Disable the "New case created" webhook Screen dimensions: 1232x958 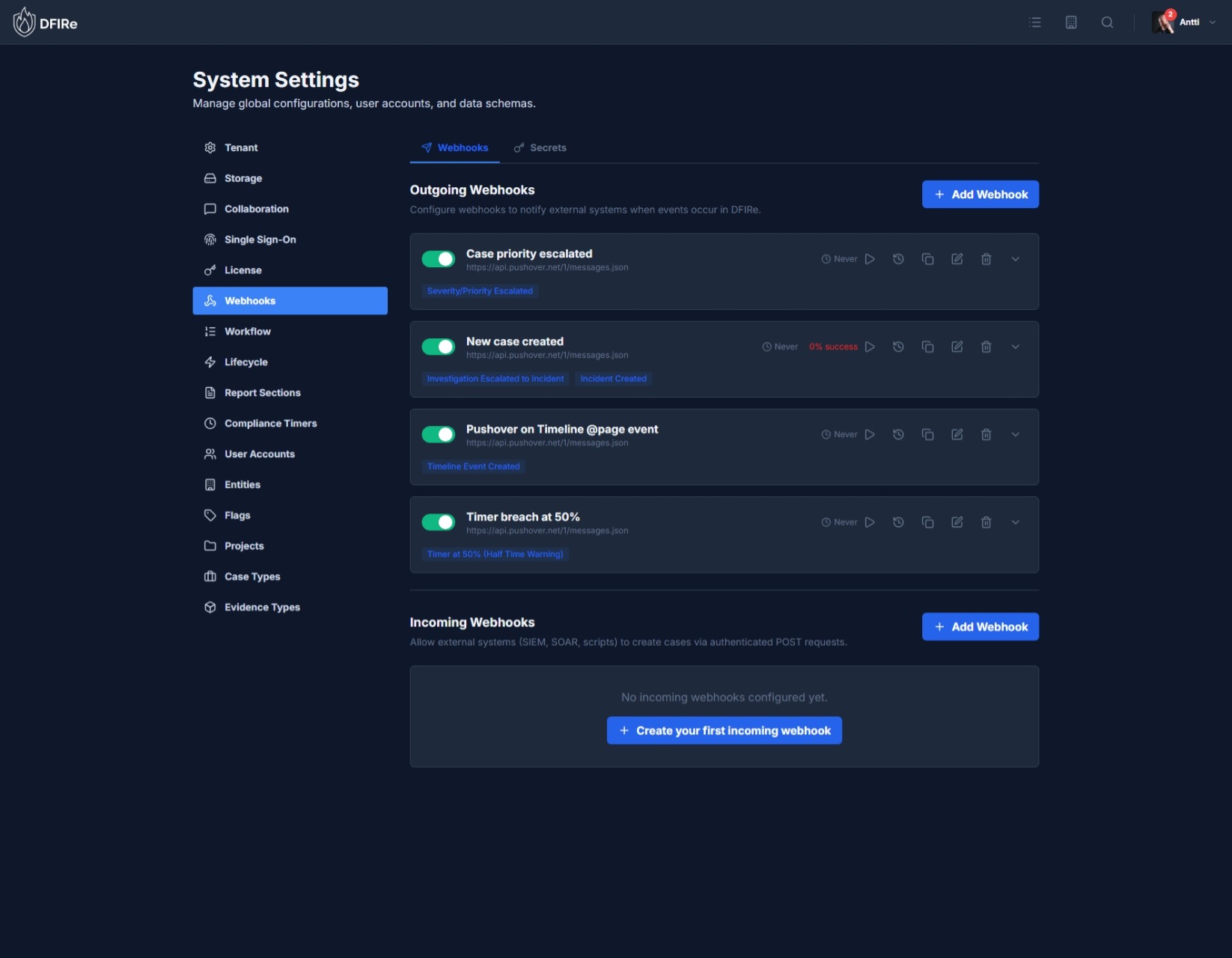[439, 347]
